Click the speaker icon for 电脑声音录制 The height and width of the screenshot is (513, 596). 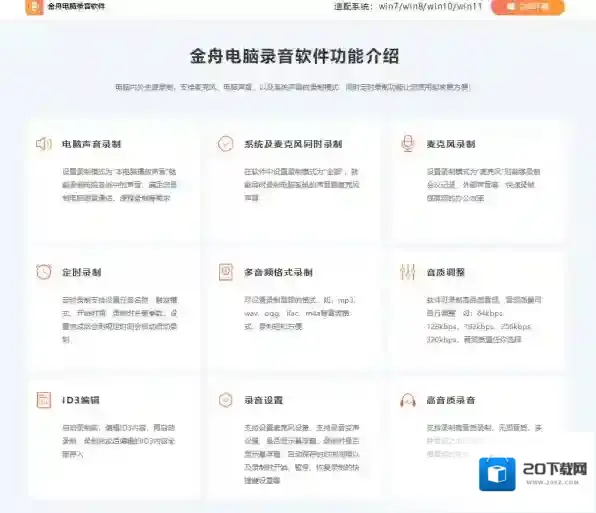(44, 144)
